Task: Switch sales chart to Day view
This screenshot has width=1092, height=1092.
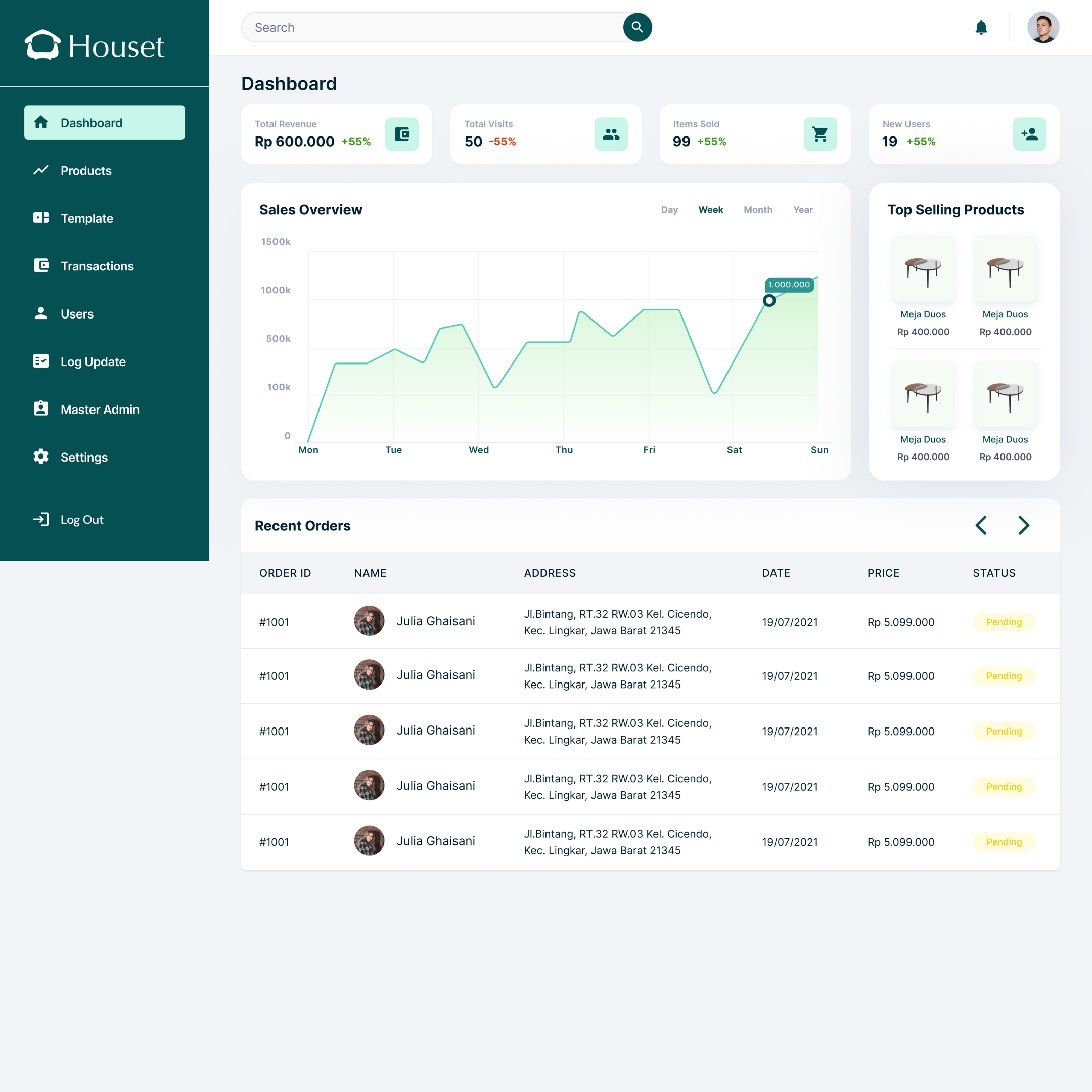Action: coord(669,210)
